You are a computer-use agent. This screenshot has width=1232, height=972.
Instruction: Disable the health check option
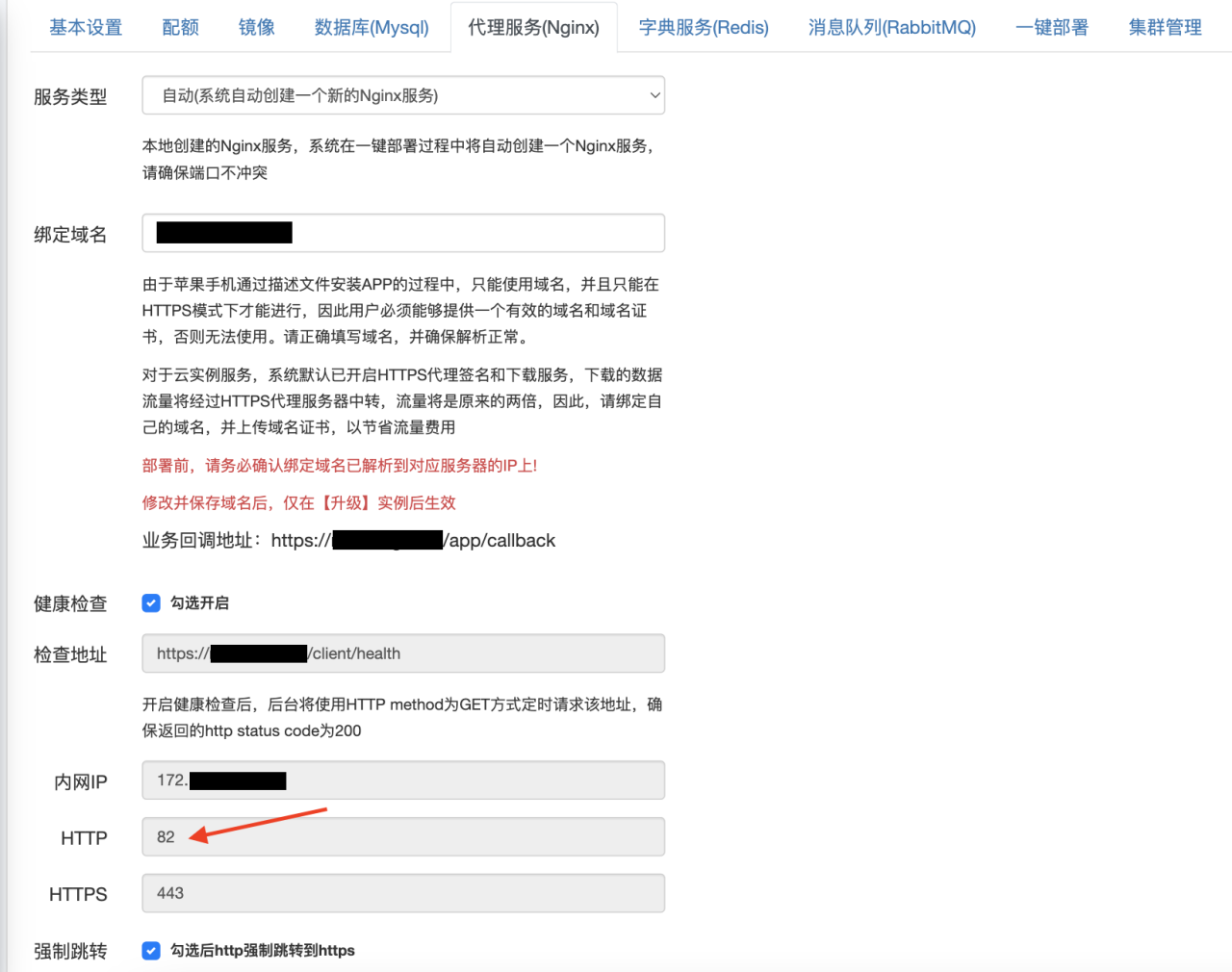coord(151,602)
